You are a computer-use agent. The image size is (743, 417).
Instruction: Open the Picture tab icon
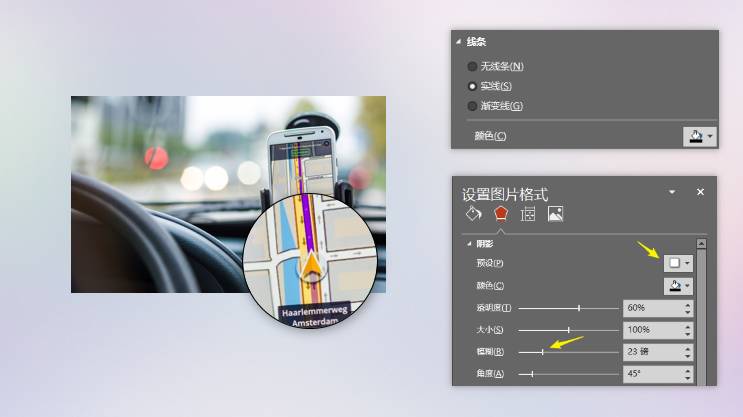[555, 214]
